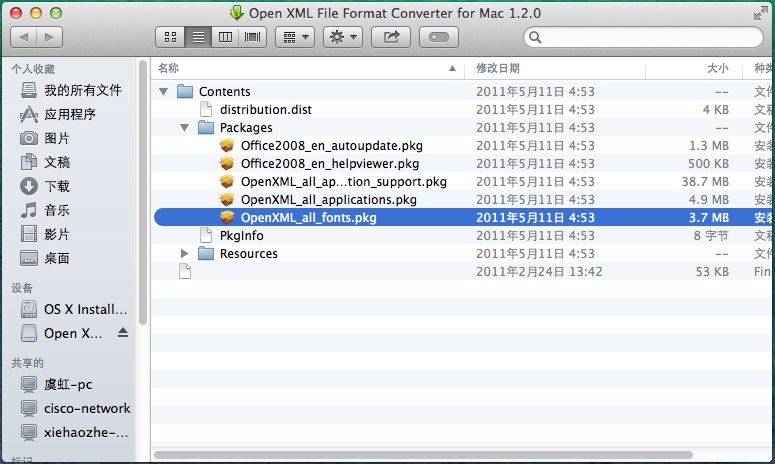This screenshot has height=464, width=775.
Task: Expand the Resources folder
Action: tap(184, 253)
